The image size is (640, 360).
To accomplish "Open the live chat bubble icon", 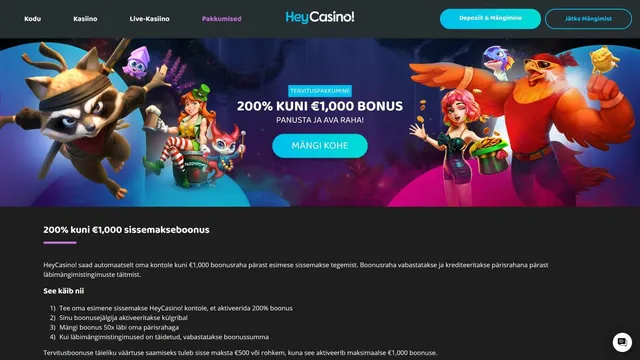I will [622, 342].
